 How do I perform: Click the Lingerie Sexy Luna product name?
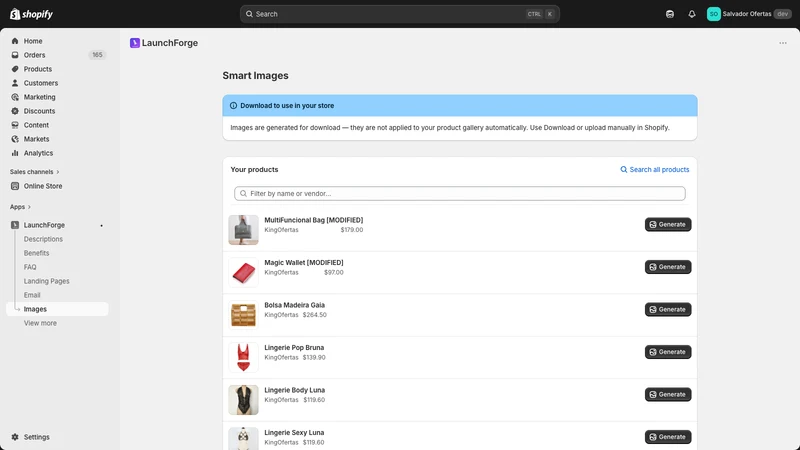294,433
